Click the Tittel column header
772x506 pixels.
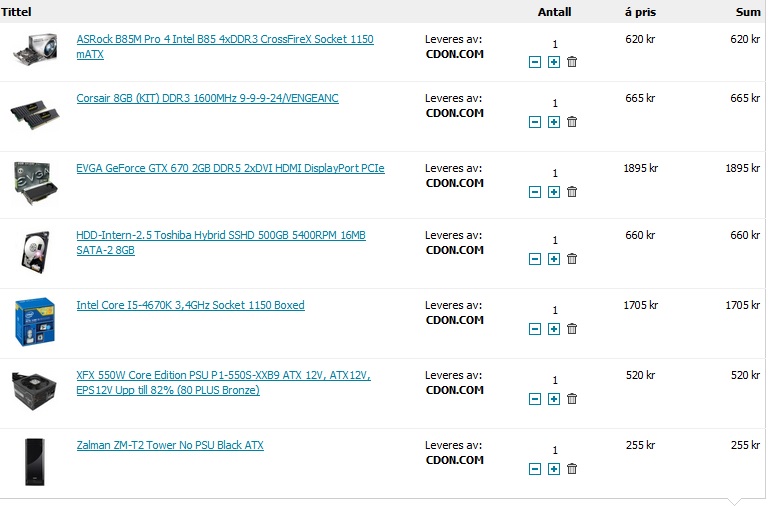16,12
